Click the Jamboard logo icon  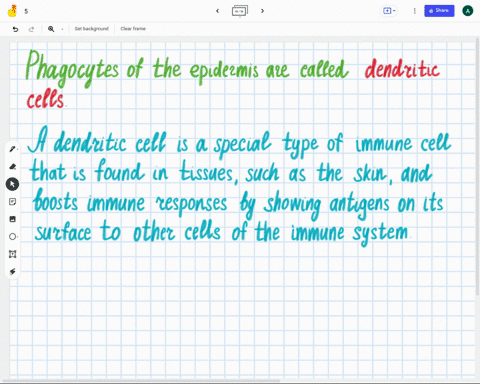pos(12,11)
